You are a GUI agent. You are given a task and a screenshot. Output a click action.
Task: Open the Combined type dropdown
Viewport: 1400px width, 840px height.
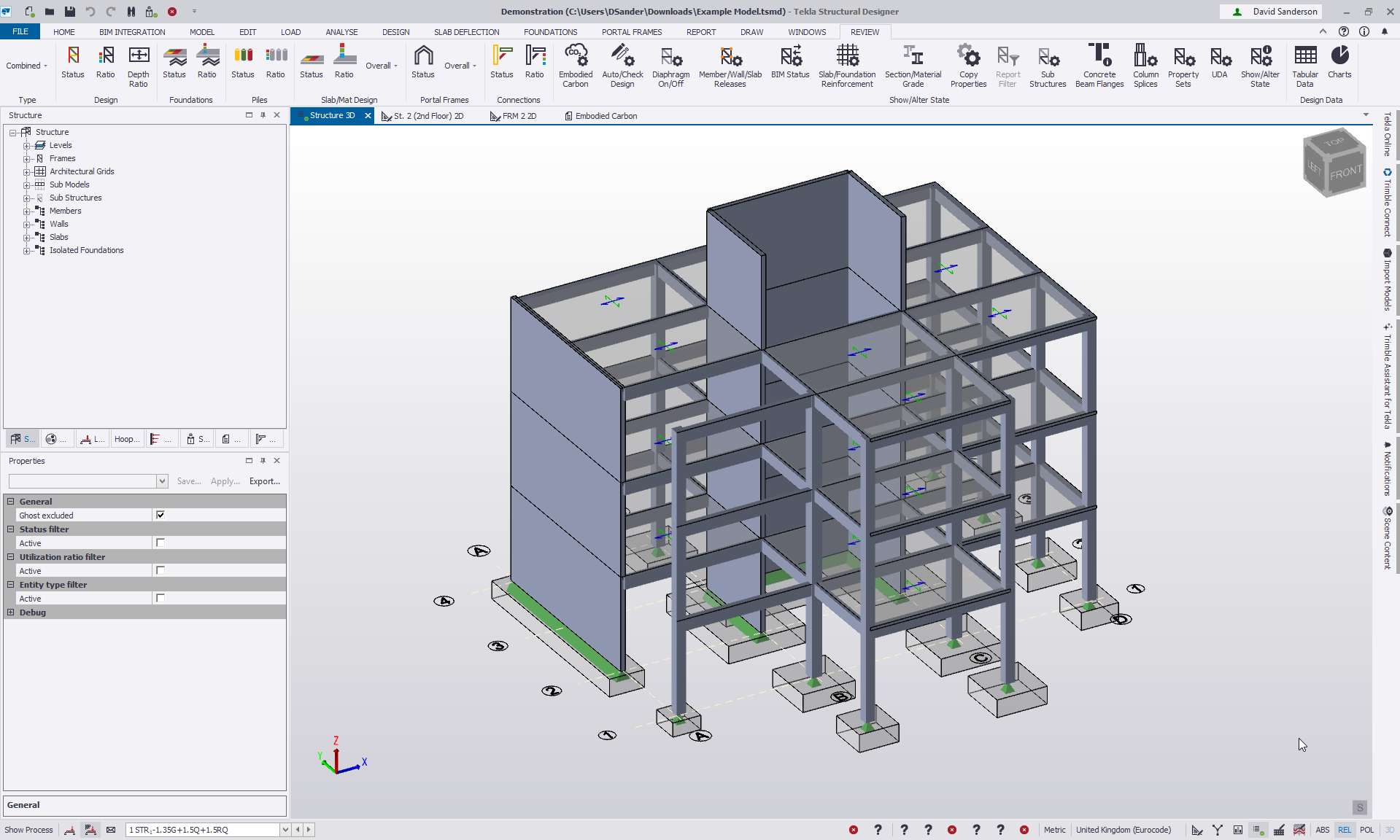click(27, 66)
